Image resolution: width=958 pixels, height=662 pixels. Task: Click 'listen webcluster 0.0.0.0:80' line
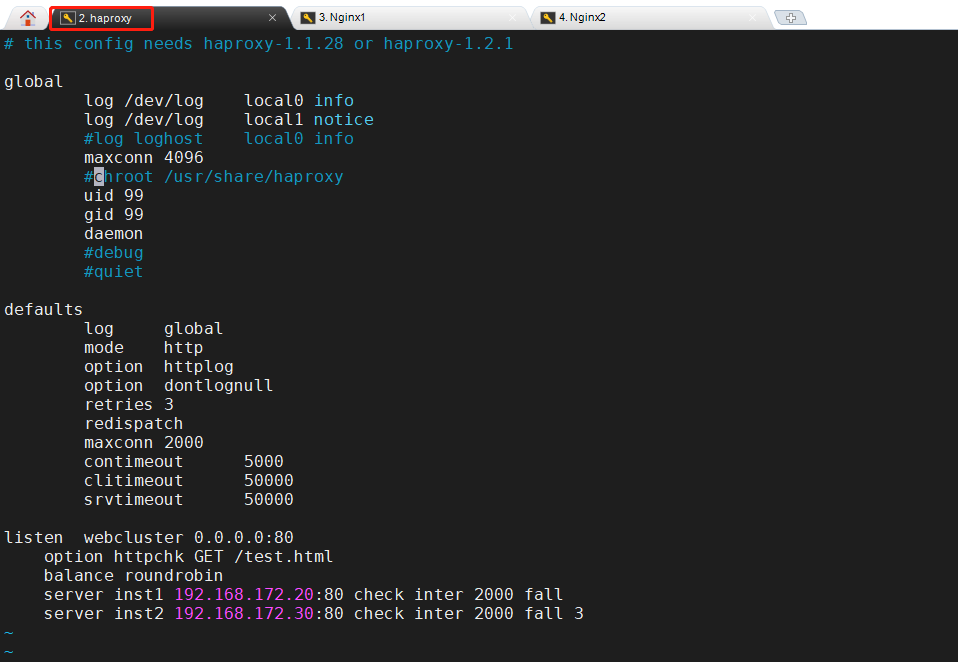click(148, 537)
